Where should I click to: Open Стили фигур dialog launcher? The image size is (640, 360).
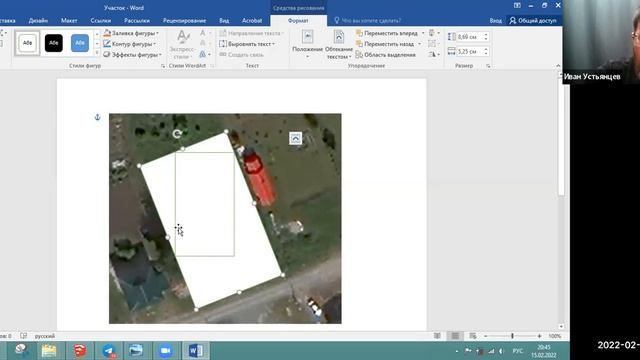pyautogui.click(x=163, y=66)
